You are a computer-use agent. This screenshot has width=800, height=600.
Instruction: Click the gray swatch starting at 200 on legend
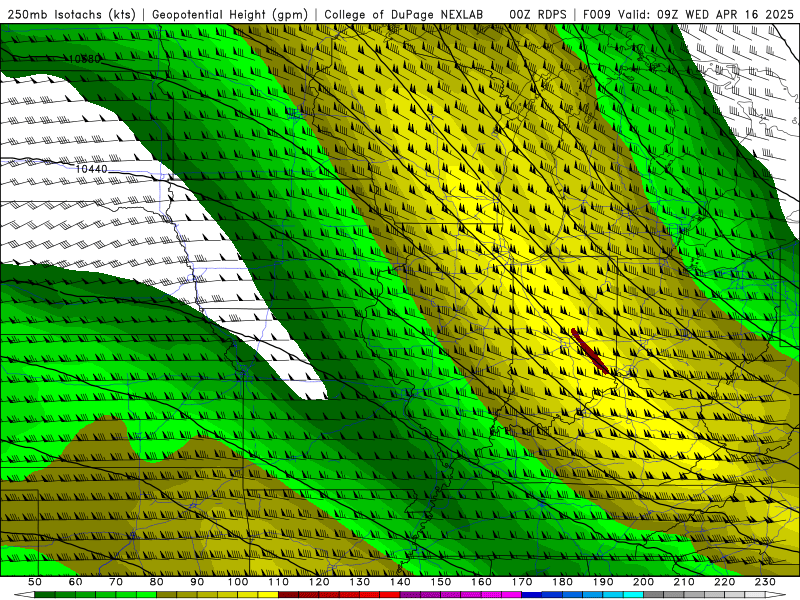click(x=654, y=595)
